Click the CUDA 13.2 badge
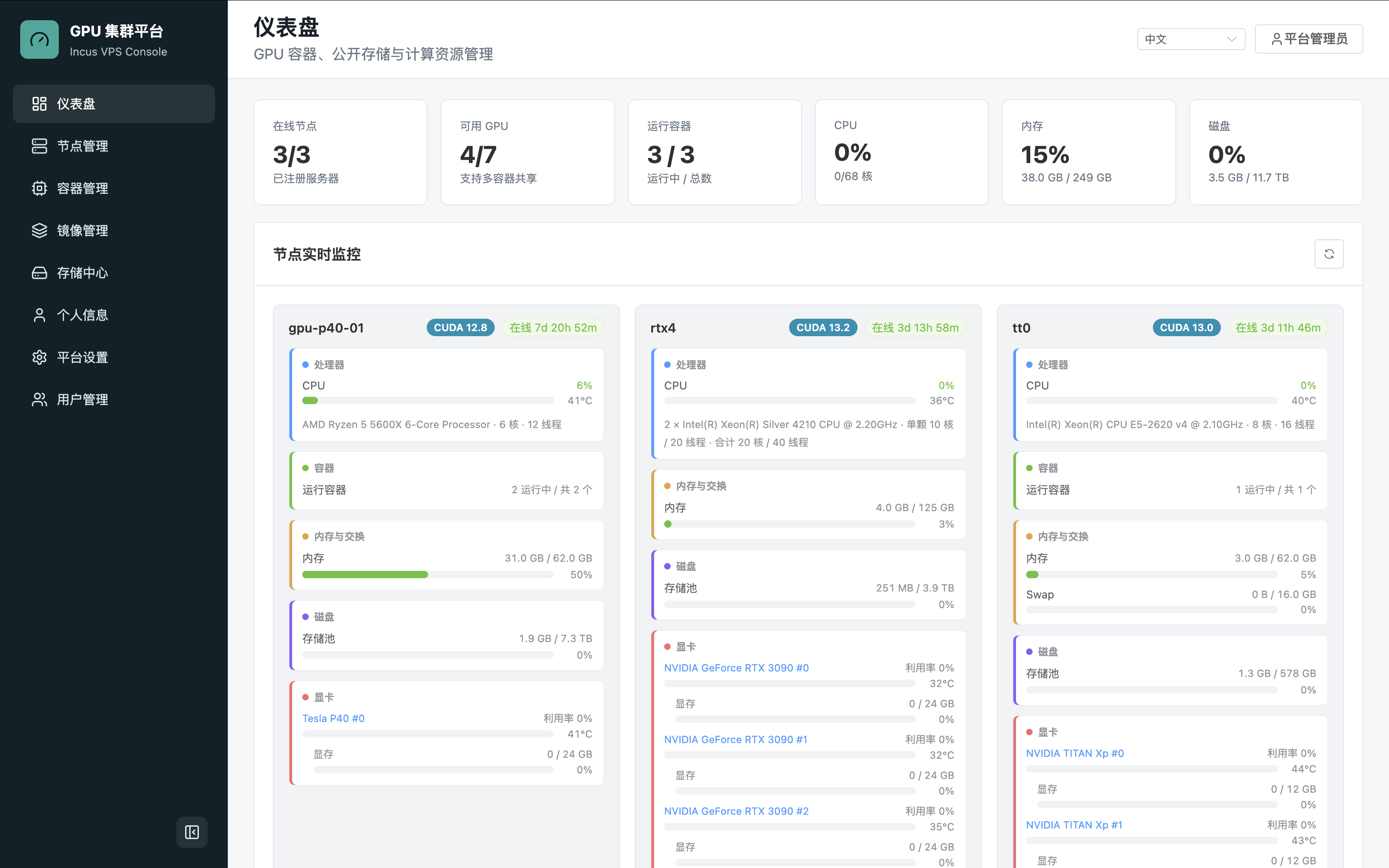This screenshot has width=1389, height=868. click(x=823, y=328)
